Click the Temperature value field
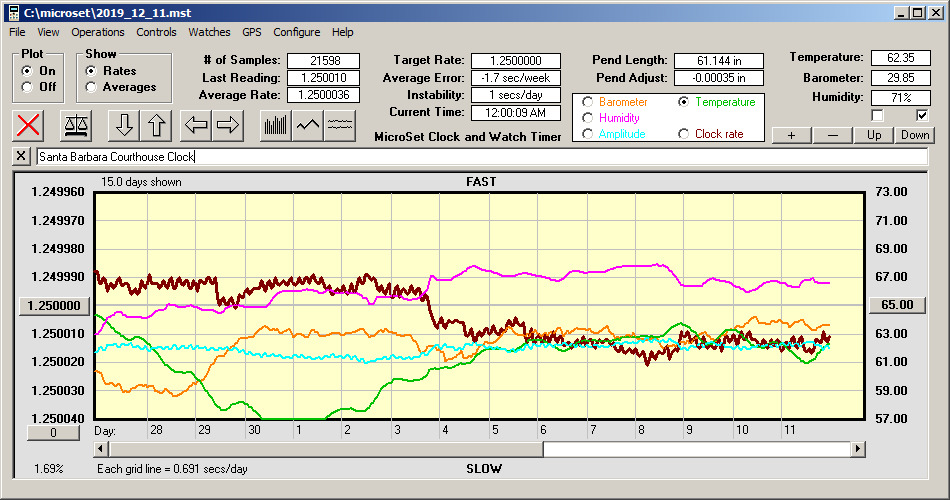This screenshot has width=950, height=500. (900, 58)
